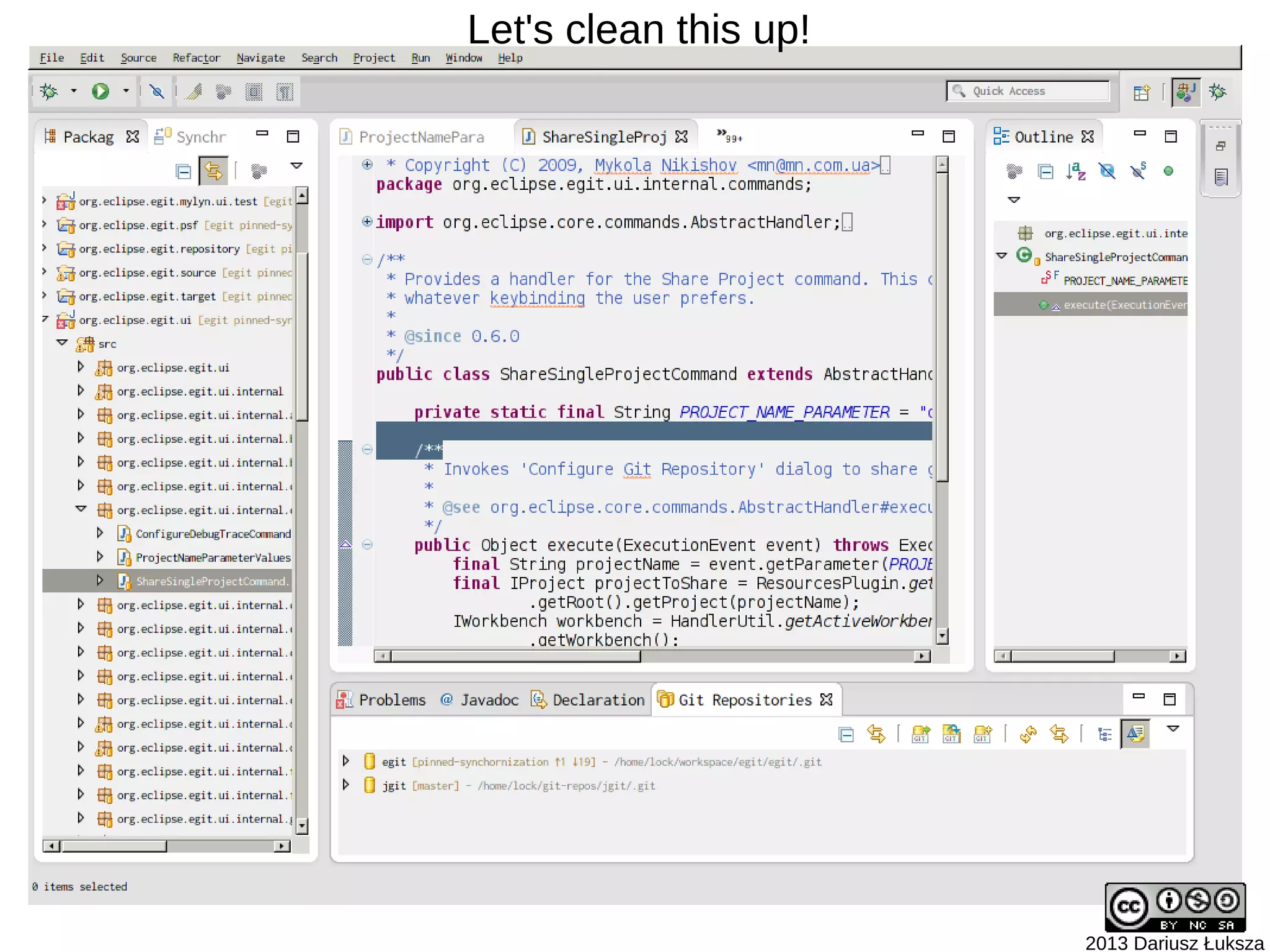Click the Sort alphabetically icon in Outline
1270x952 pixels.
(x=1076, y=171)
